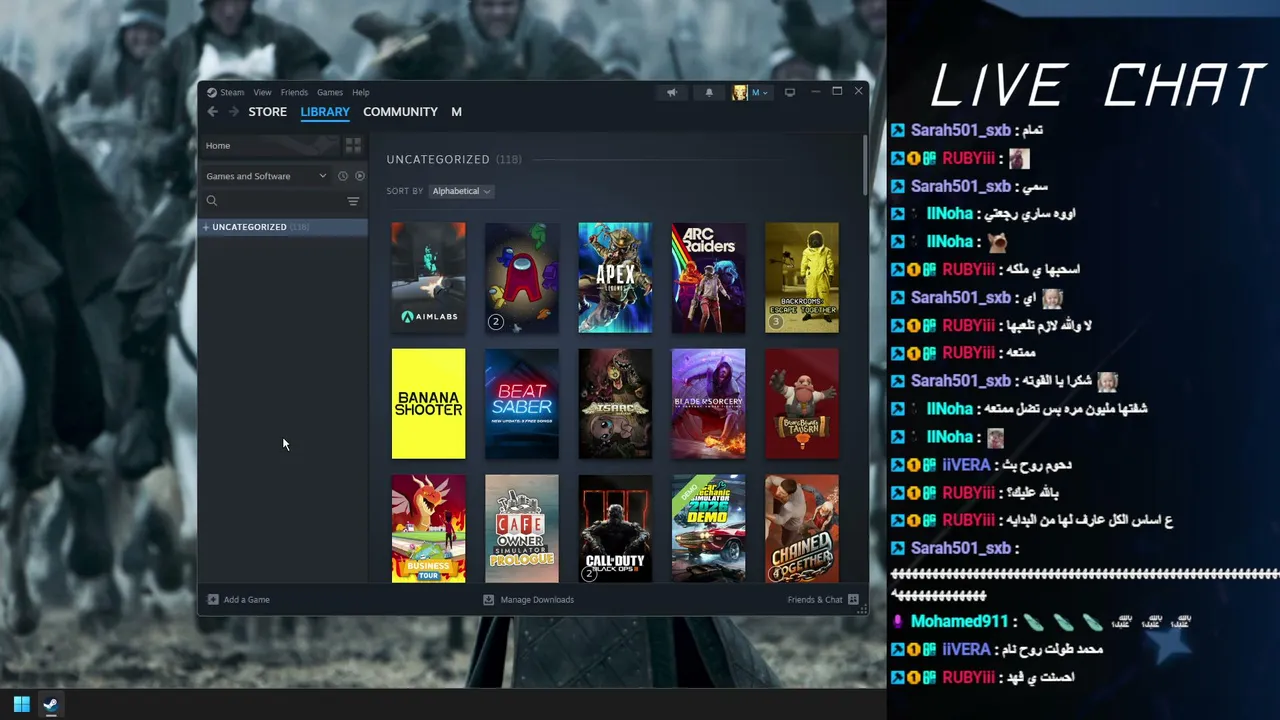Switch to Big Picture mode via monitor icon

pyautogui.click(x=790, y=92)
